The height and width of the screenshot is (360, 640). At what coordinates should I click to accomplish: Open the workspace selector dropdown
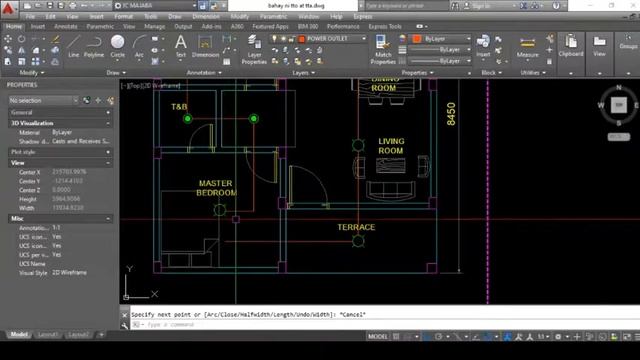point(155,6)
